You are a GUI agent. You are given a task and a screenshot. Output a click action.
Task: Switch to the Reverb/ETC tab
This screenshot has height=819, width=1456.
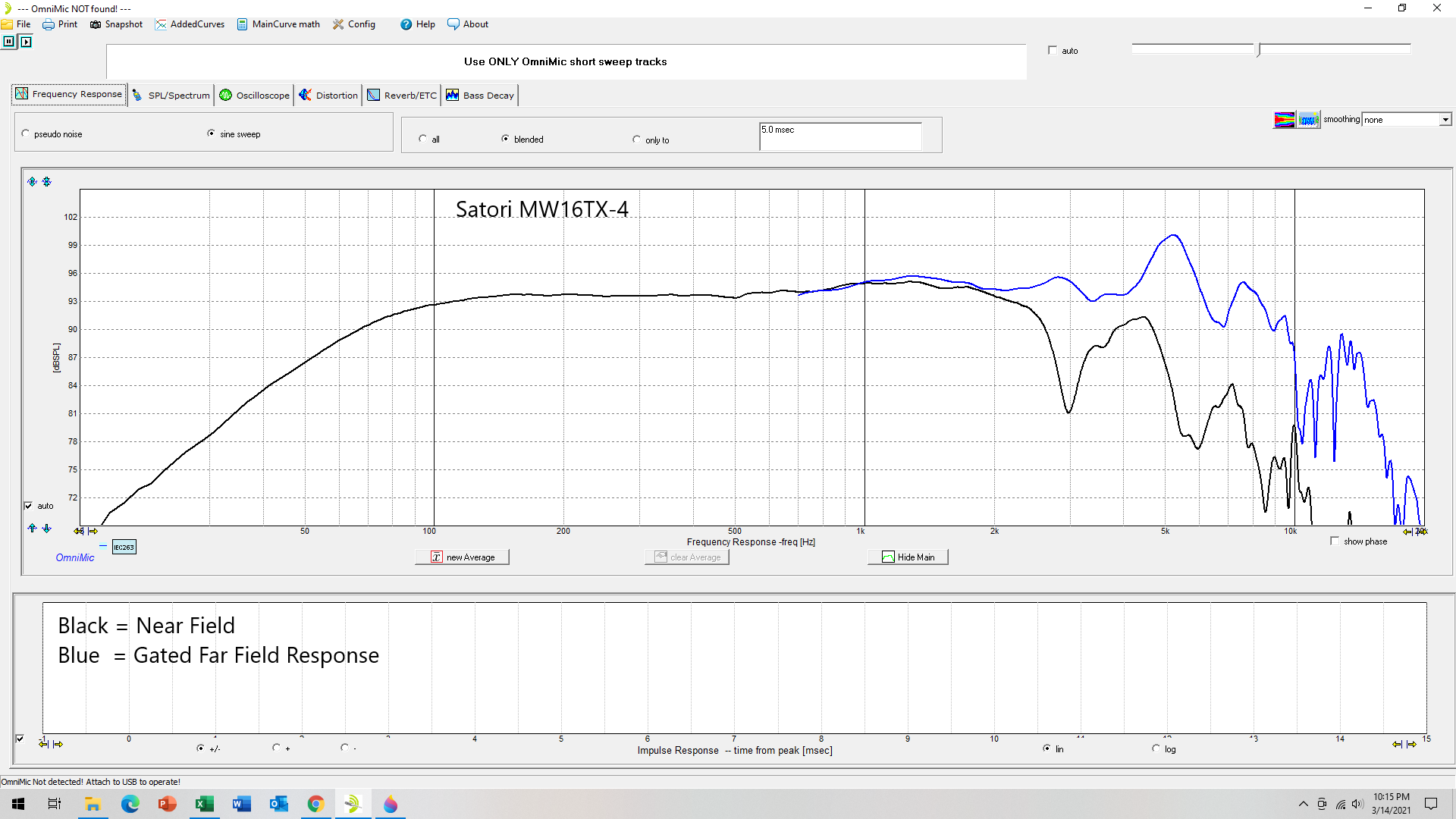coord(403,95)
